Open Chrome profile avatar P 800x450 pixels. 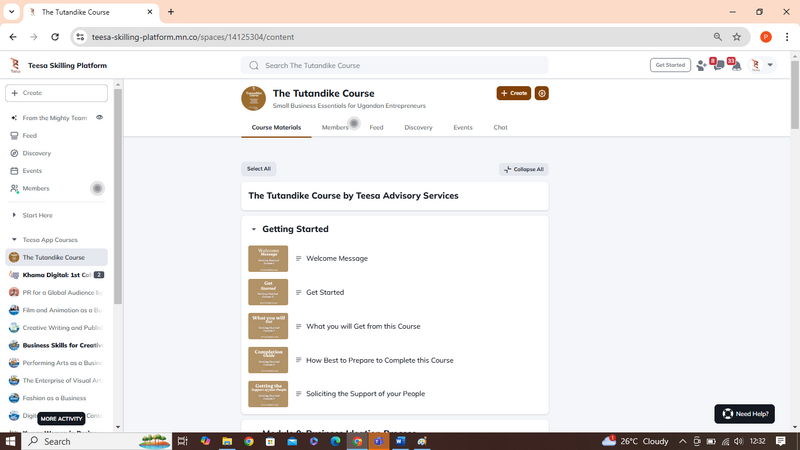(765, 37)
